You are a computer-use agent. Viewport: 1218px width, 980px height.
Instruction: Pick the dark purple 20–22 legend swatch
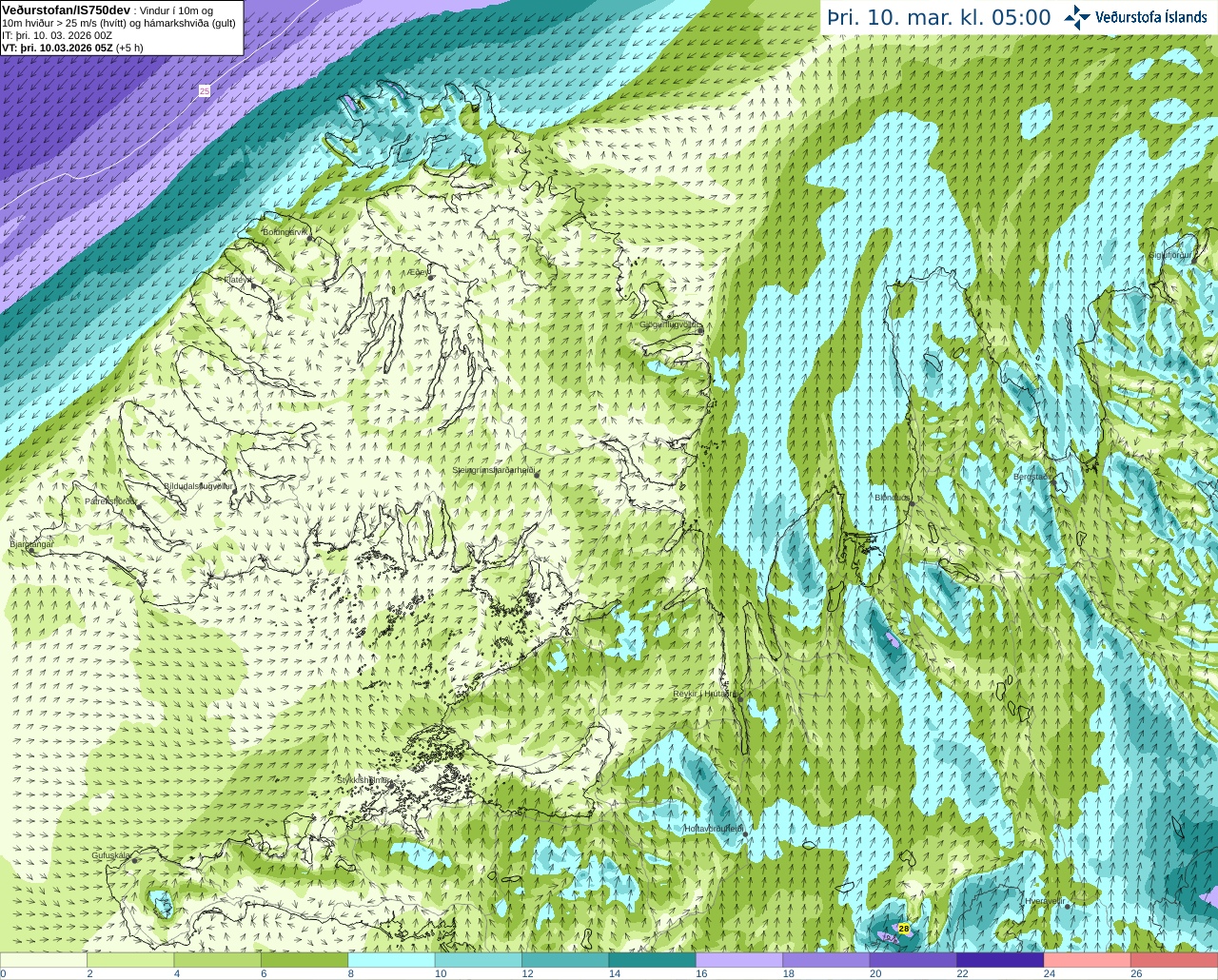tap(913, 960)
